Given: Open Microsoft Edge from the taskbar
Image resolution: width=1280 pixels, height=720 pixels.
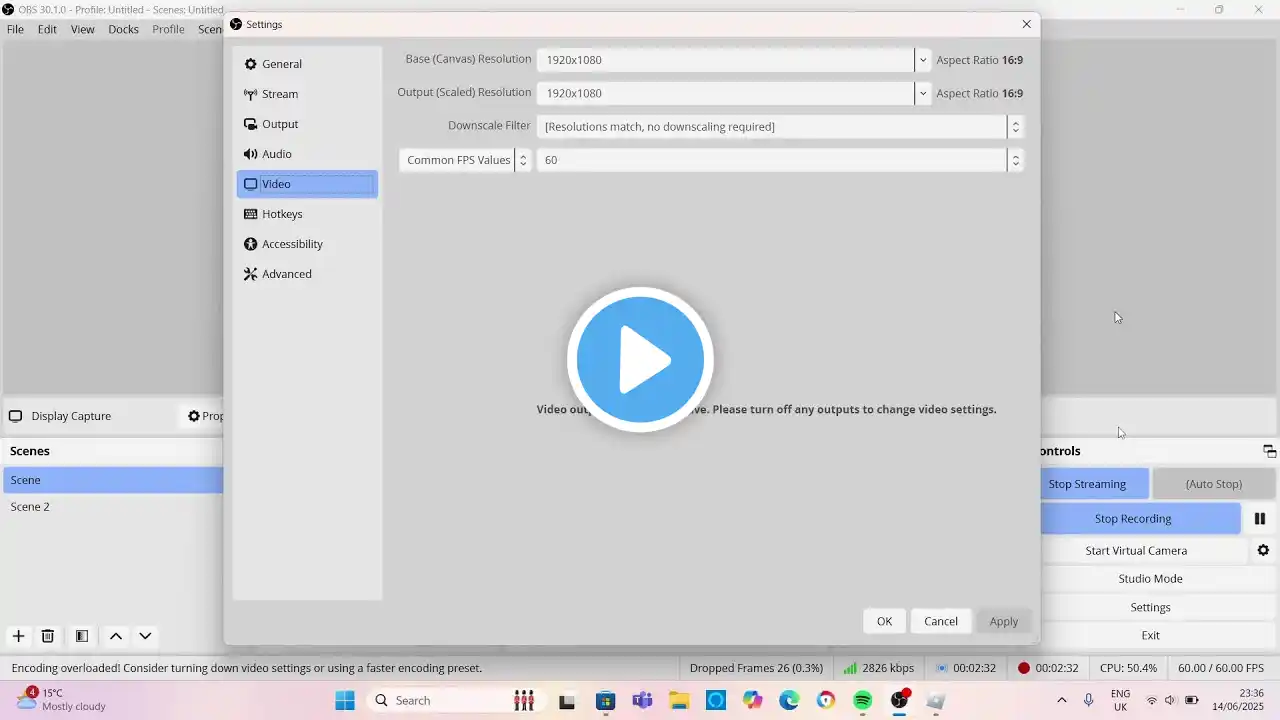Looking at the screenshot, I should point(789,700).
